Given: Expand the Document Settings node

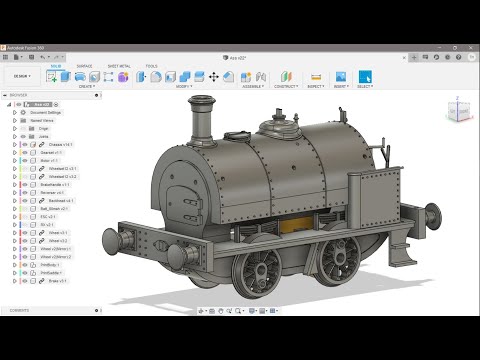Looking at the screenshot, I should (x=15, y=113).
